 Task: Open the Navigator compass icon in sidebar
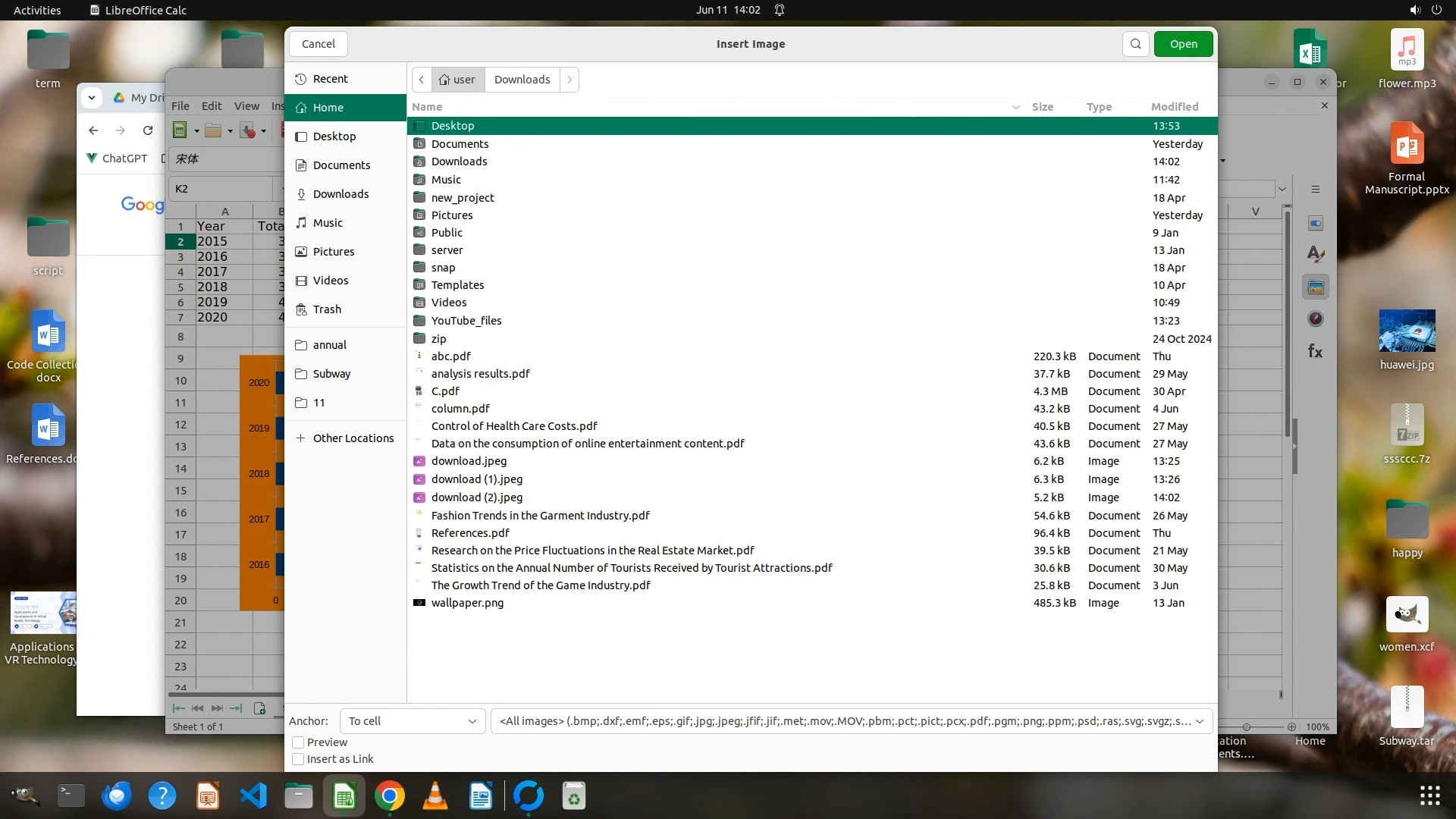[x=1316, y=319]
